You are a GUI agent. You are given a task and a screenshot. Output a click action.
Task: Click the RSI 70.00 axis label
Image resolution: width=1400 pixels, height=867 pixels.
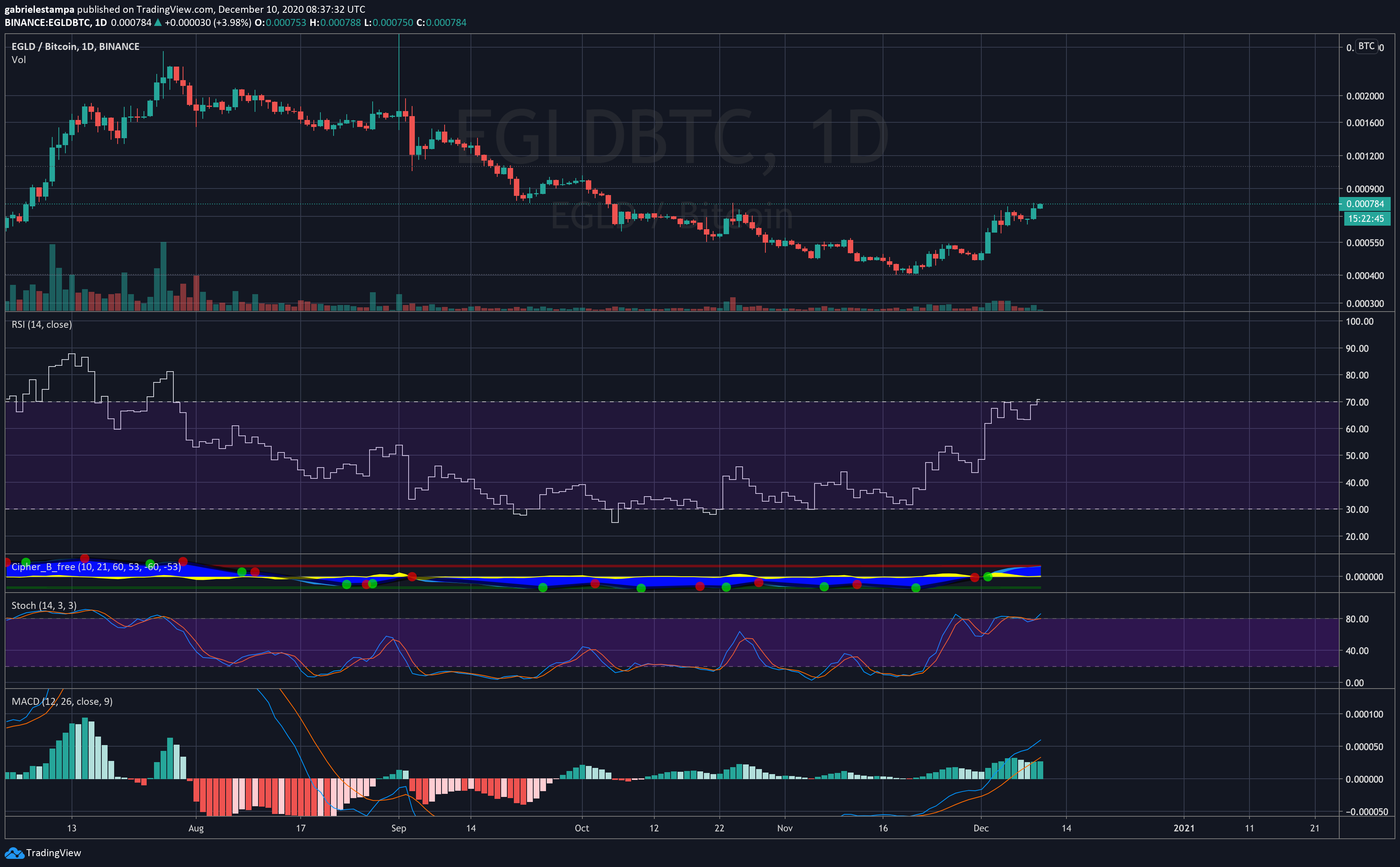pos(1357,402)
